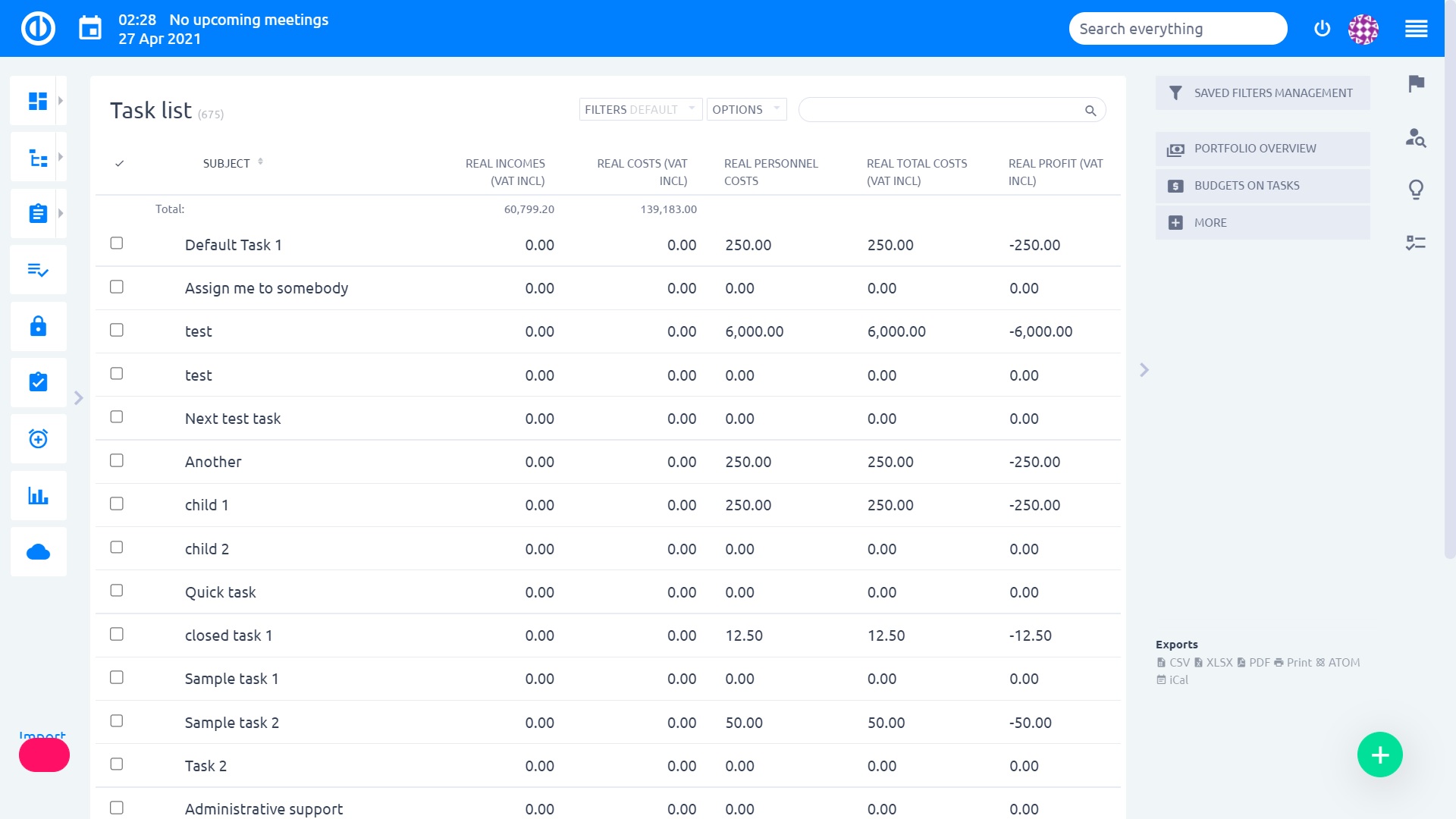Click the flag icon on right panel
Viewport: 1456px width, 819px height.
coord(1416,83)
